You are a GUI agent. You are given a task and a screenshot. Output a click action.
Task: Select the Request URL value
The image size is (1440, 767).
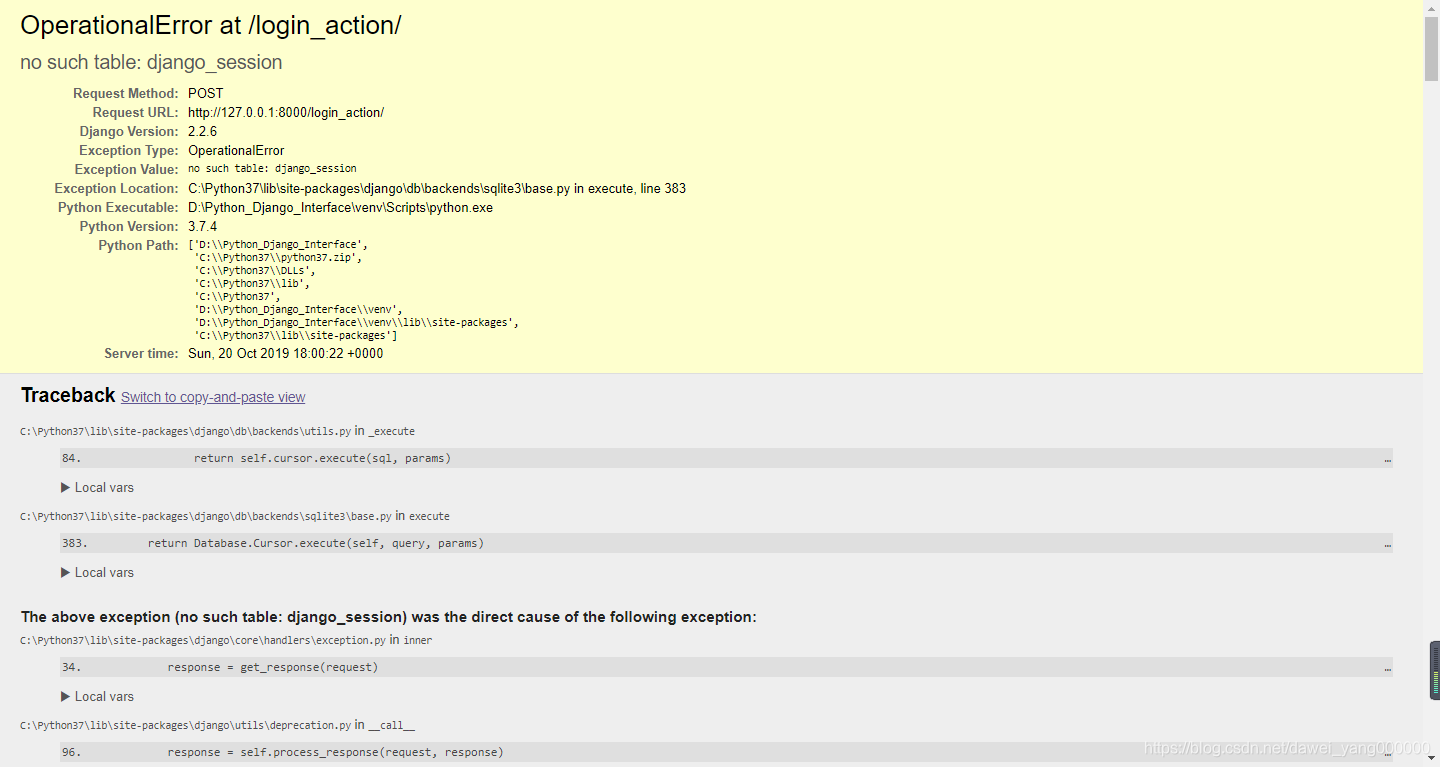286,112
